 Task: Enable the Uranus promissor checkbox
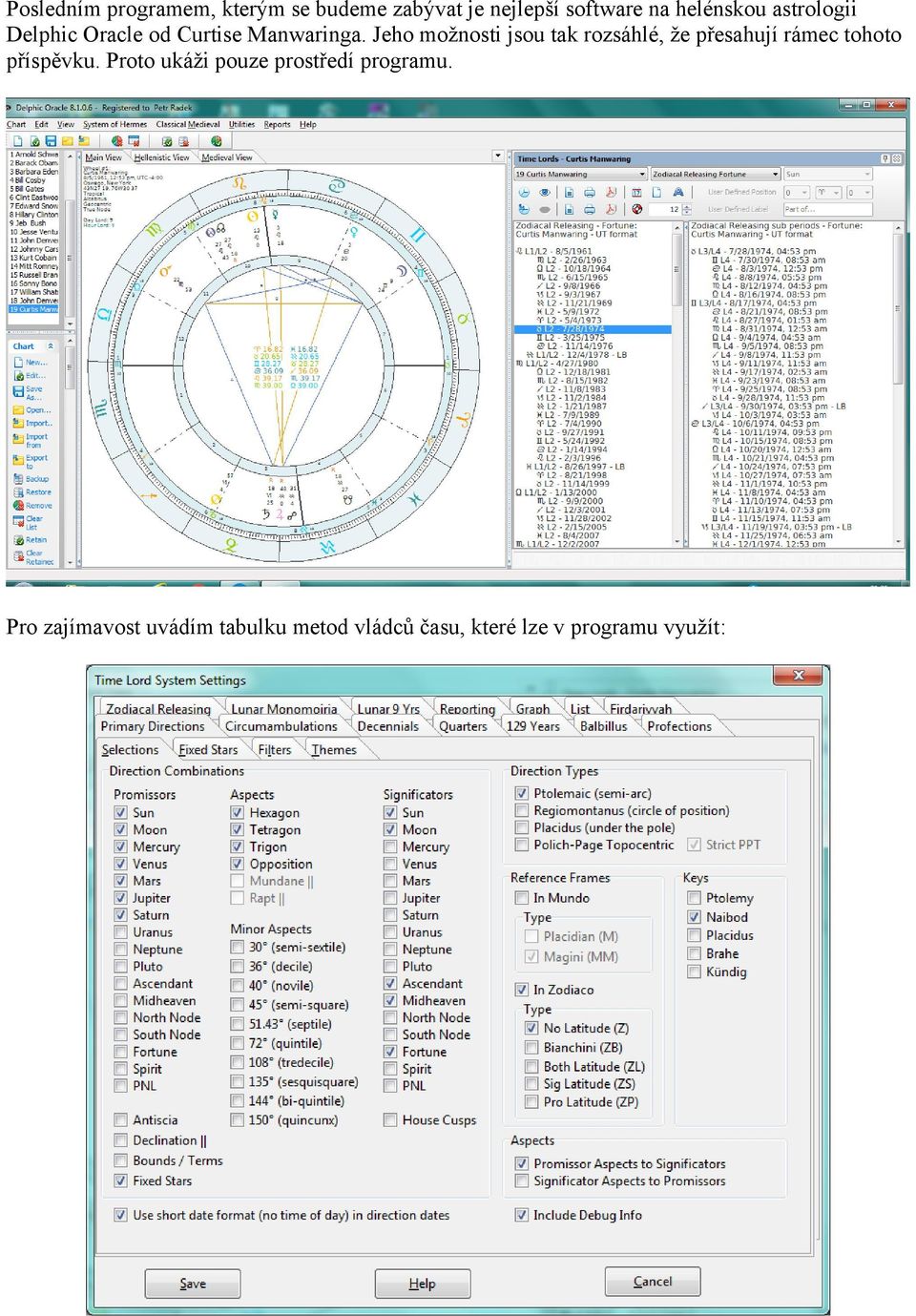tap(121, 932)
